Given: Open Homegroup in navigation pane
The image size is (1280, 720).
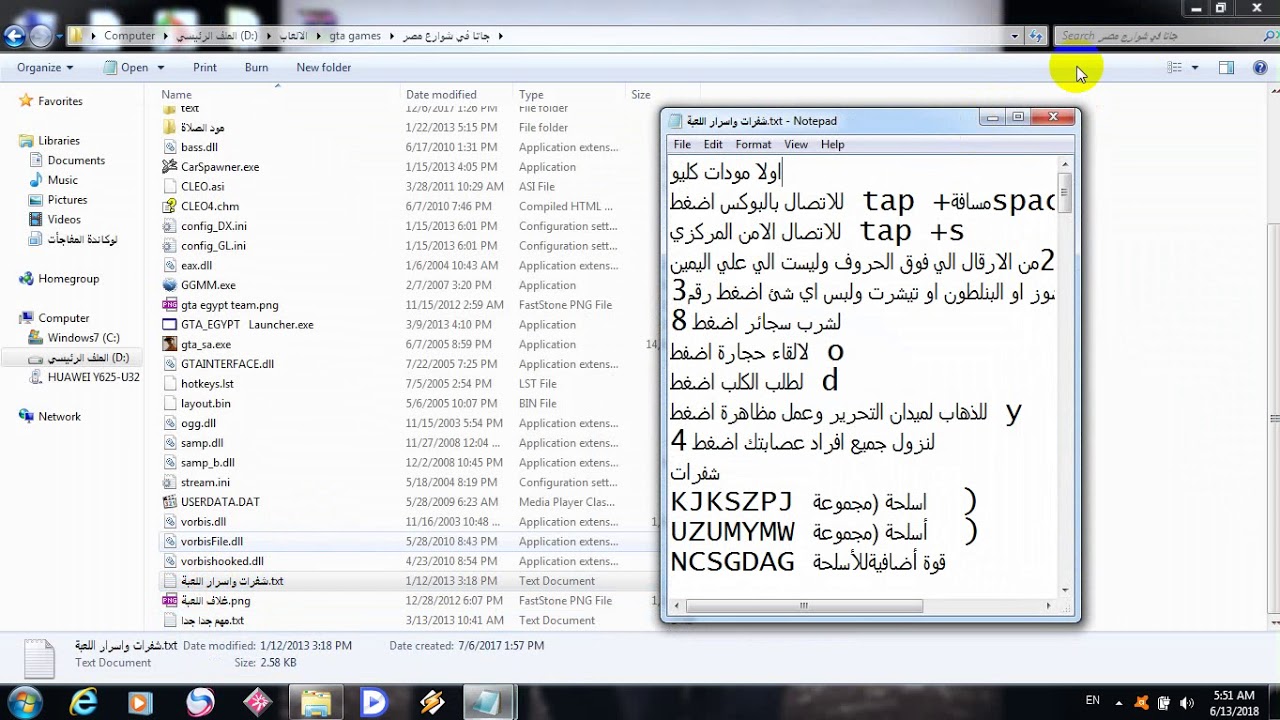Looking at the screenshot, I should pyautogui.click(x=68, y=279).
